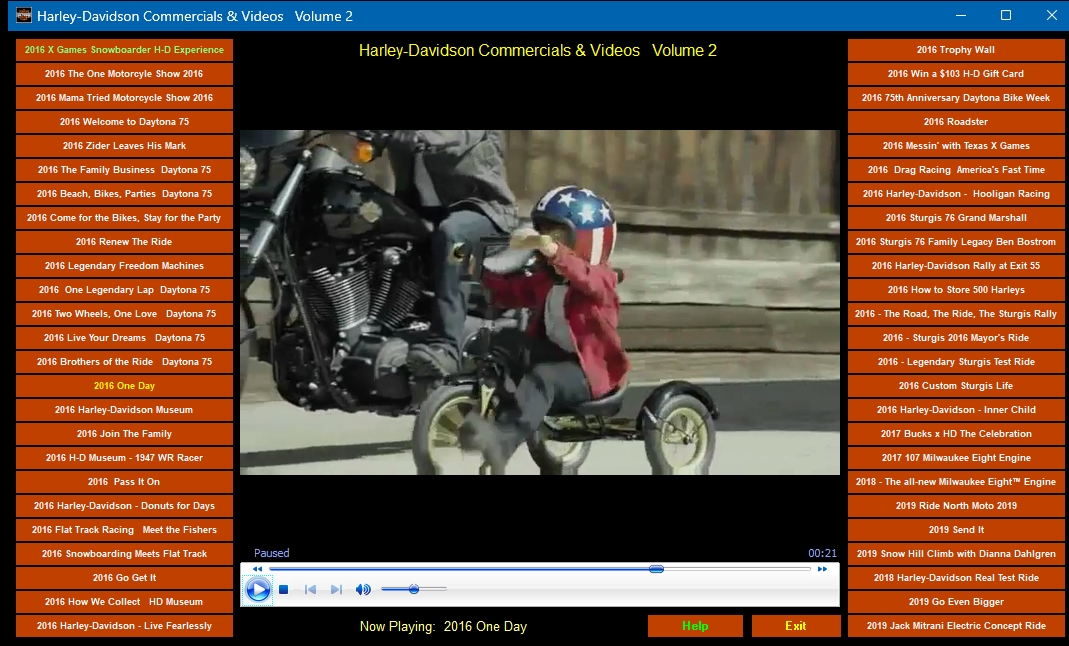This screenshot has width=1069, height=646.
Task: Open 2017 Bucks x HD The Celebration
Action: 956,433
